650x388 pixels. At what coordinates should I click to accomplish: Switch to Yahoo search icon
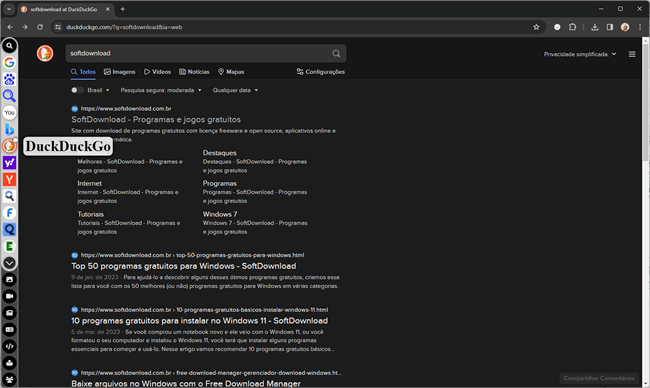pos(9,162)
